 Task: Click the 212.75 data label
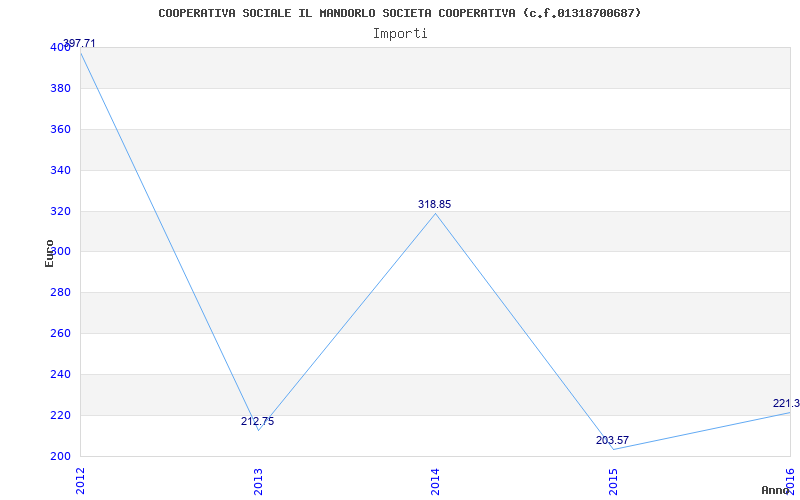click(x=258, y=421)
